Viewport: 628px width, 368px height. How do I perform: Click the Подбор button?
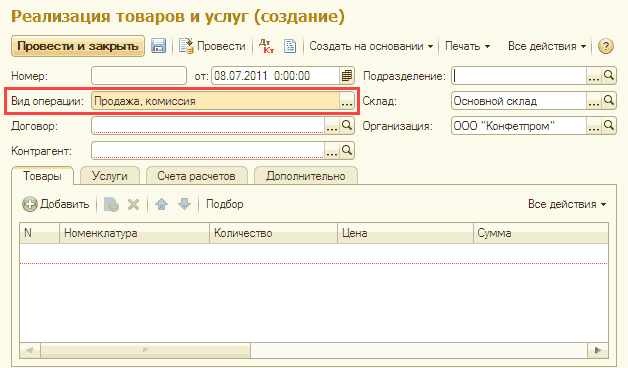click(x=225, y=204)
